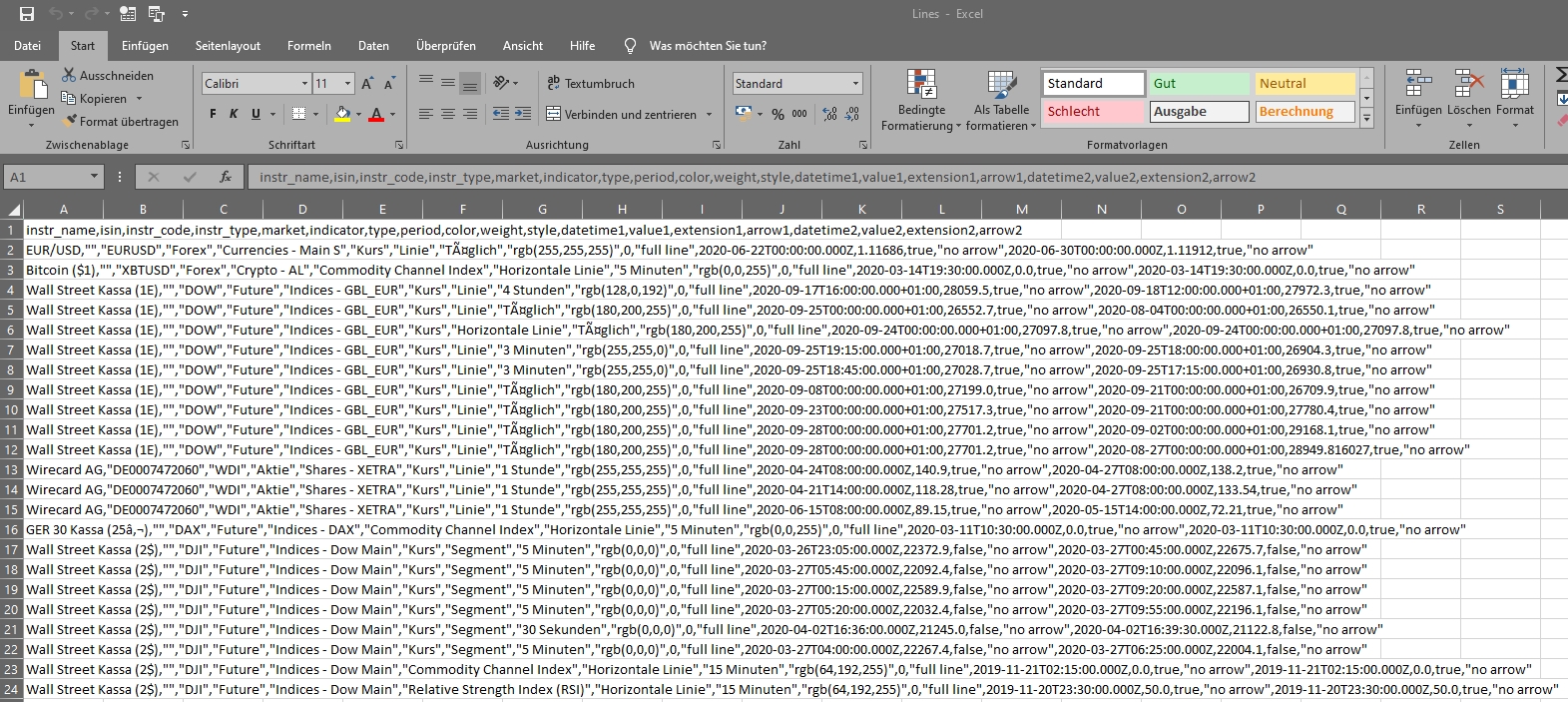Viewport: 1568px width, 702px height.
Task: Apply percent number format
Action: coord(778,114)
